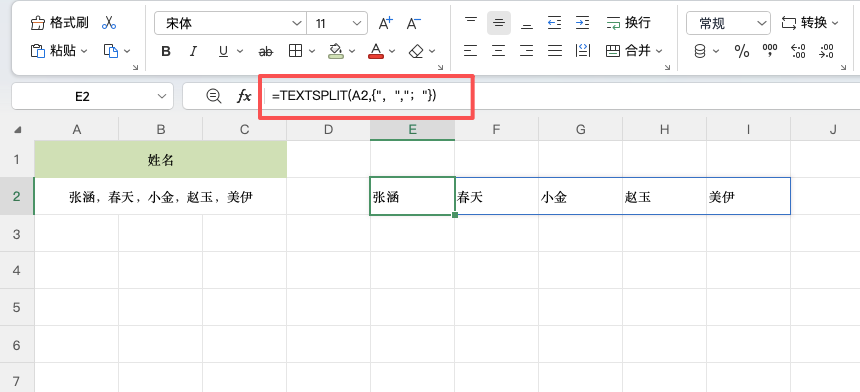Image resolution: width=860 pixels, height=392 pixels.
Task: Open the font size 11 dropdown
Action: click(357, 24)
